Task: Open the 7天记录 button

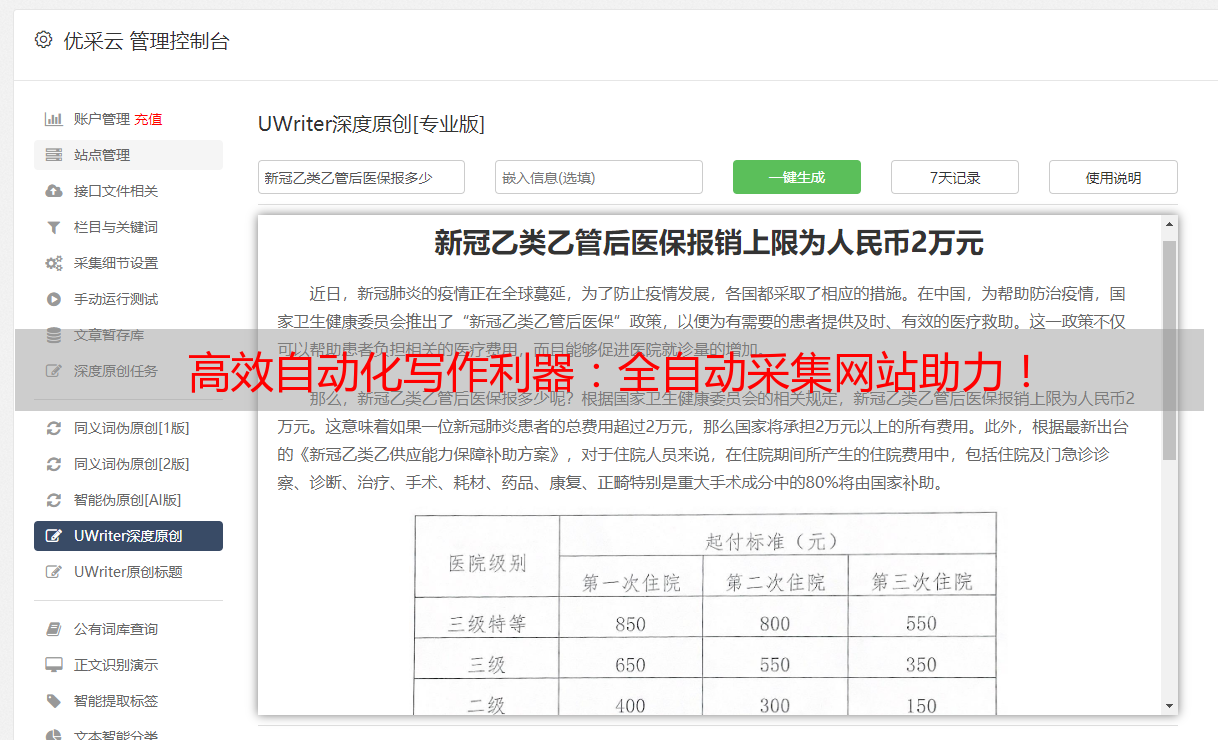Action: pyautogui.click(x=955, y=177)
